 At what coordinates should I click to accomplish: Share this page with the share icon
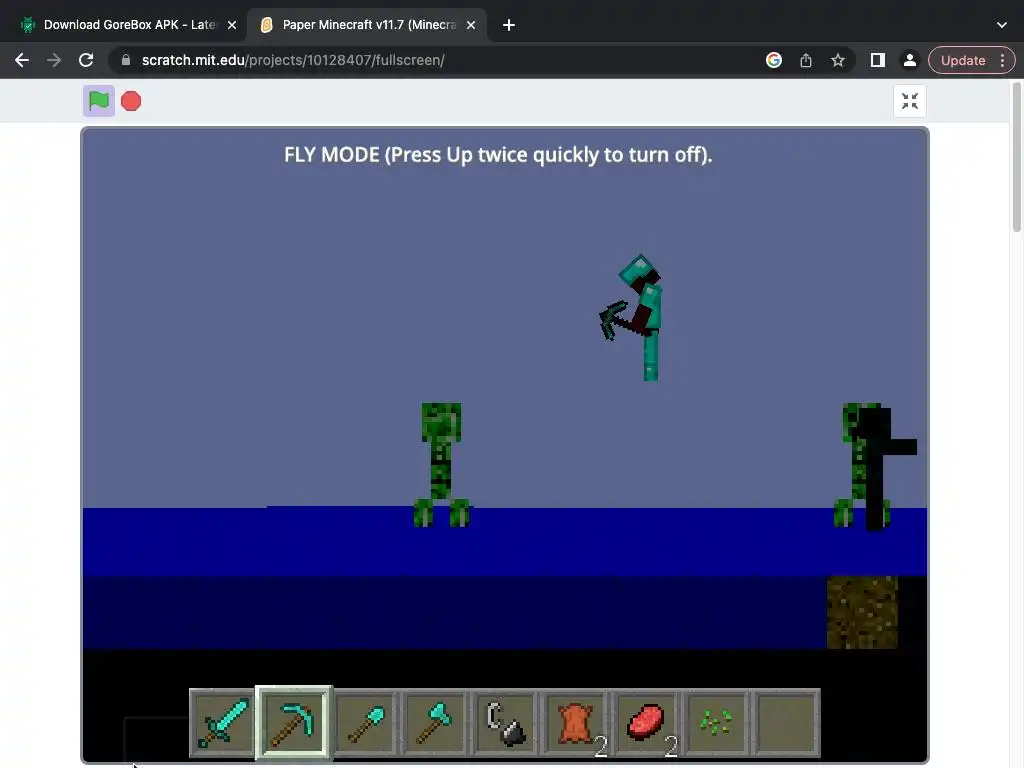[x=806, y=60]
